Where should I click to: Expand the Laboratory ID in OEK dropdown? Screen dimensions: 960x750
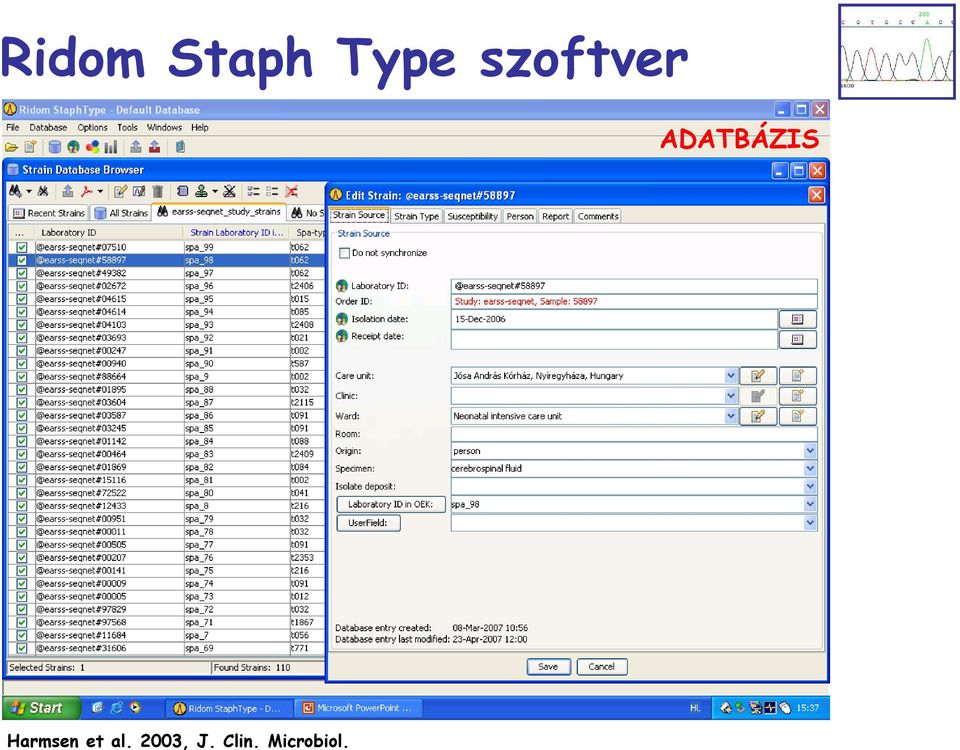pos(810,504)
